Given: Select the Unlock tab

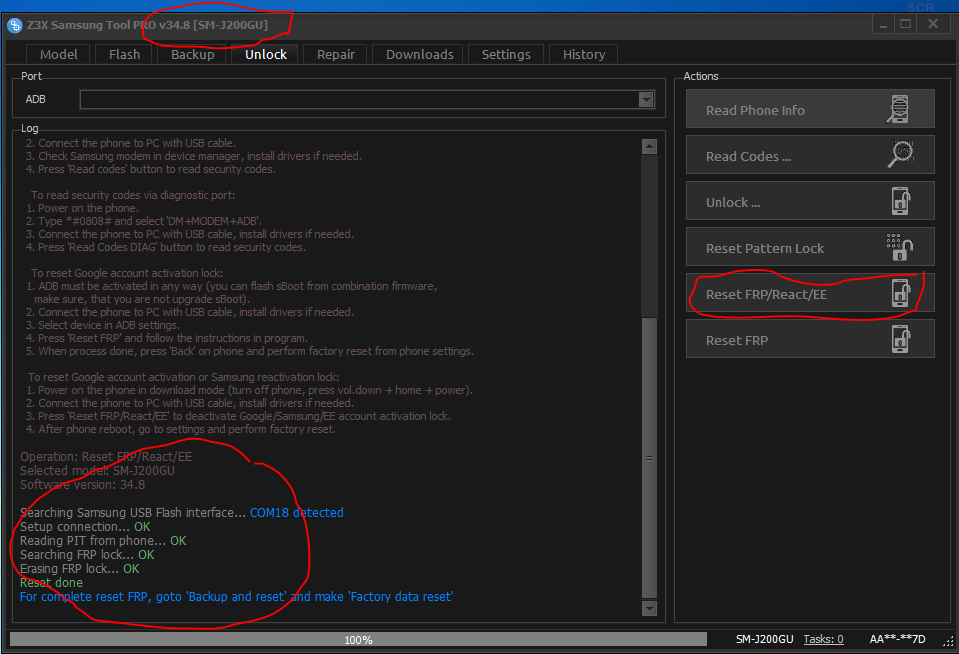Looking at the screenshot, I should click(265, 54).
